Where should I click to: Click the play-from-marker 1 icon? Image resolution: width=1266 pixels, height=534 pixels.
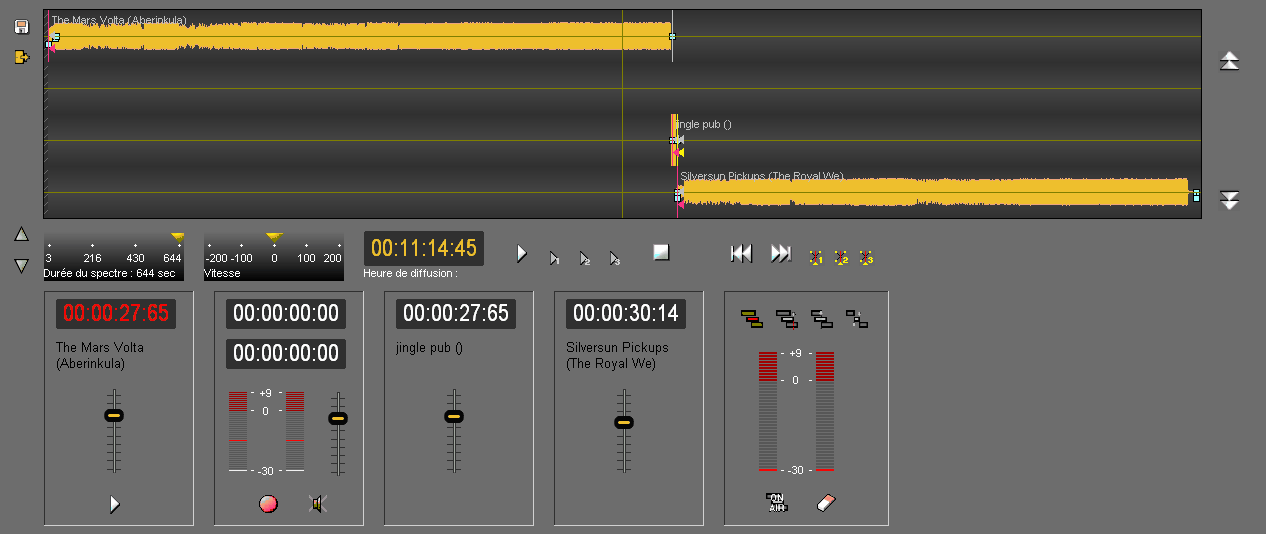pyautogui.click(x=554, y=258)
